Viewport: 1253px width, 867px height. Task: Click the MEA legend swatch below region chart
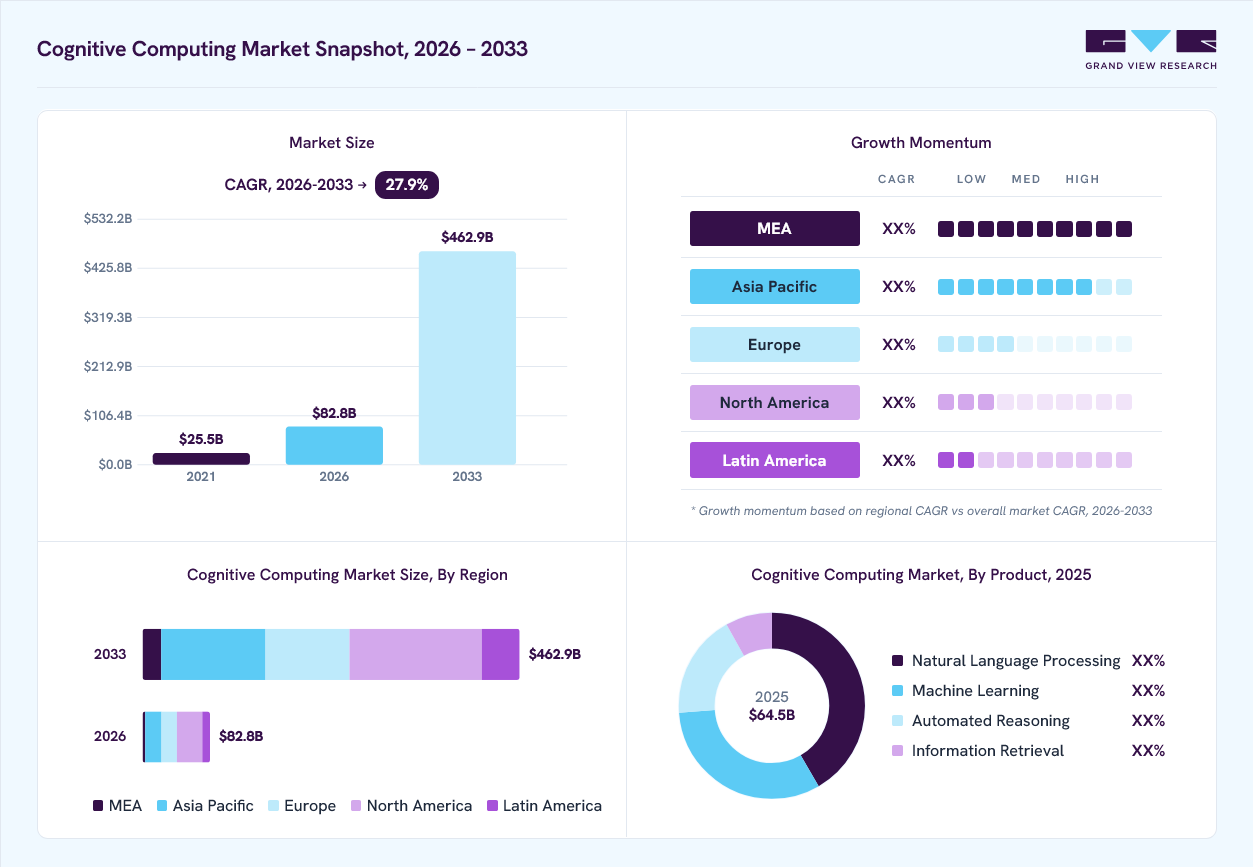click(x=98, y=805)
